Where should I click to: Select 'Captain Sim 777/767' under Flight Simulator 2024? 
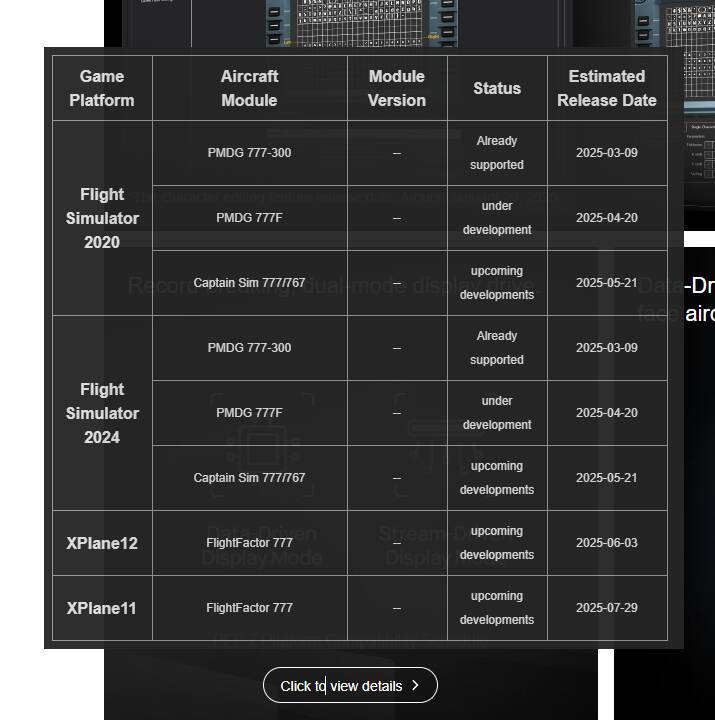click(x=249, y=478)
